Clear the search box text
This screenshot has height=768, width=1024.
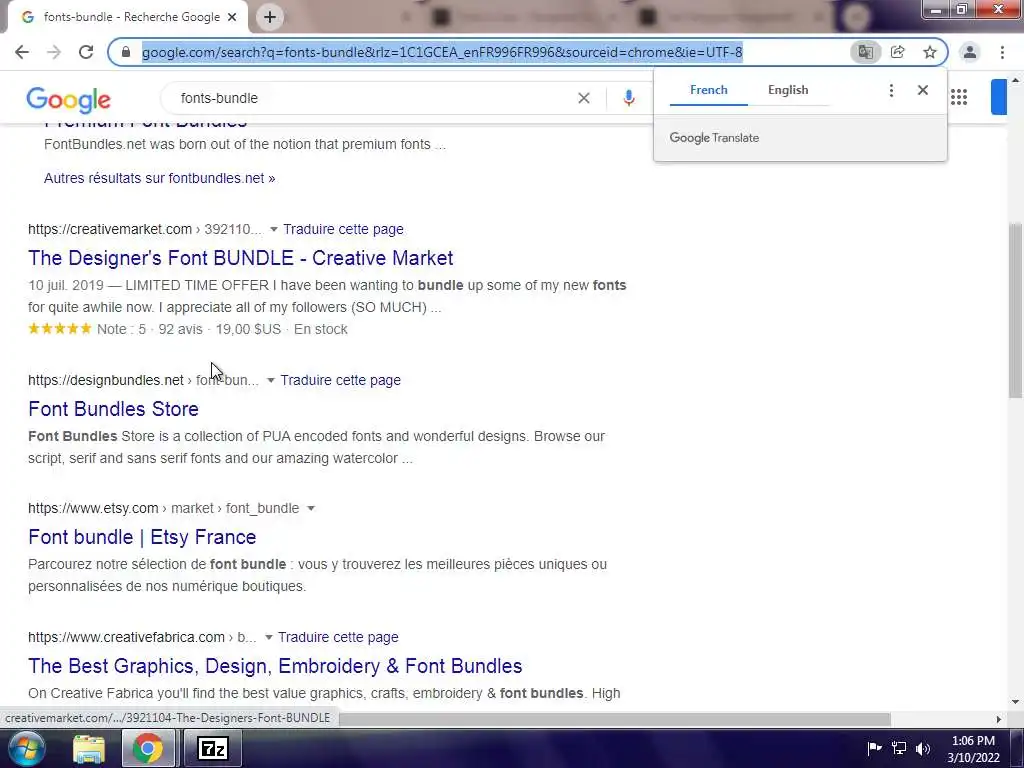point(584,98)
